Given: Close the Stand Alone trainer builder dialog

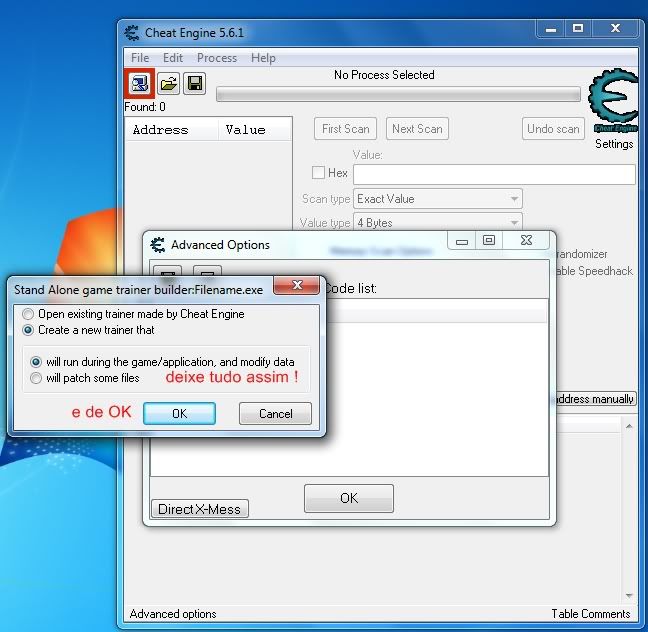Looking at the screenshot, I should 296,287.
